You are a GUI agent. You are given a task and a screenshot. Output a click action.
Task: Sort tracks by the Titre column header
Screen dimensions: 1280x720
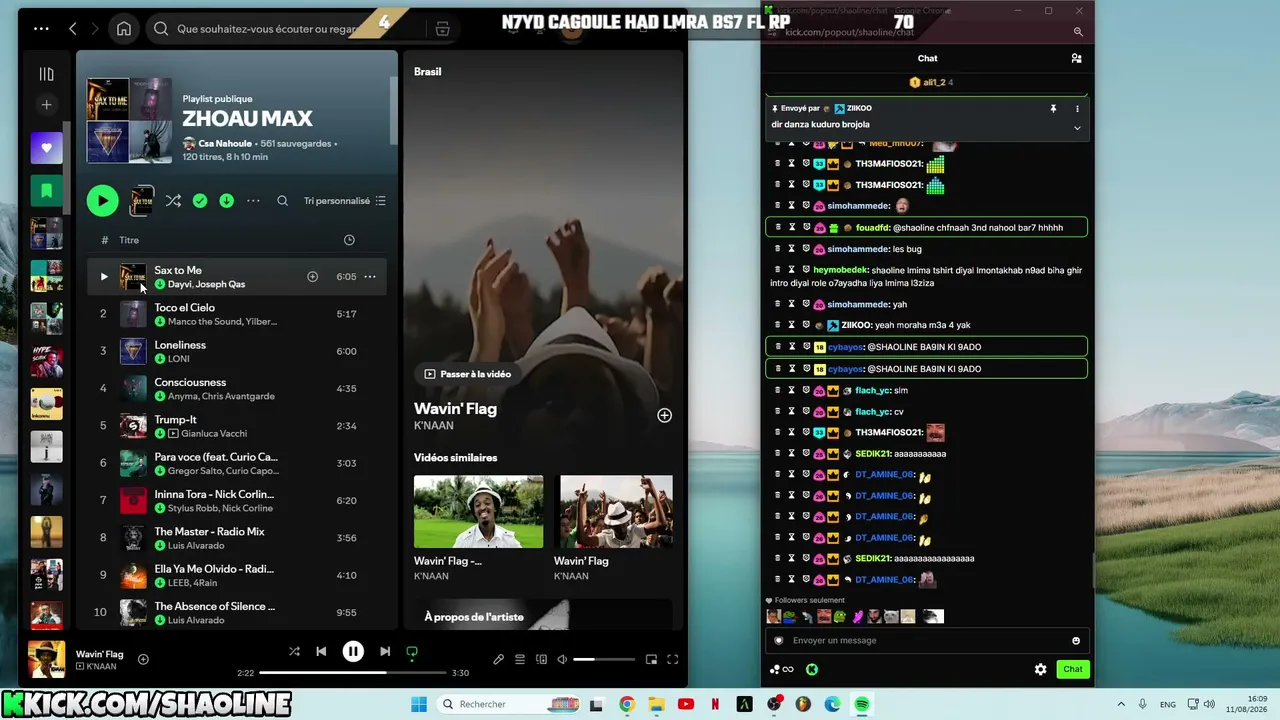[129, 240]
